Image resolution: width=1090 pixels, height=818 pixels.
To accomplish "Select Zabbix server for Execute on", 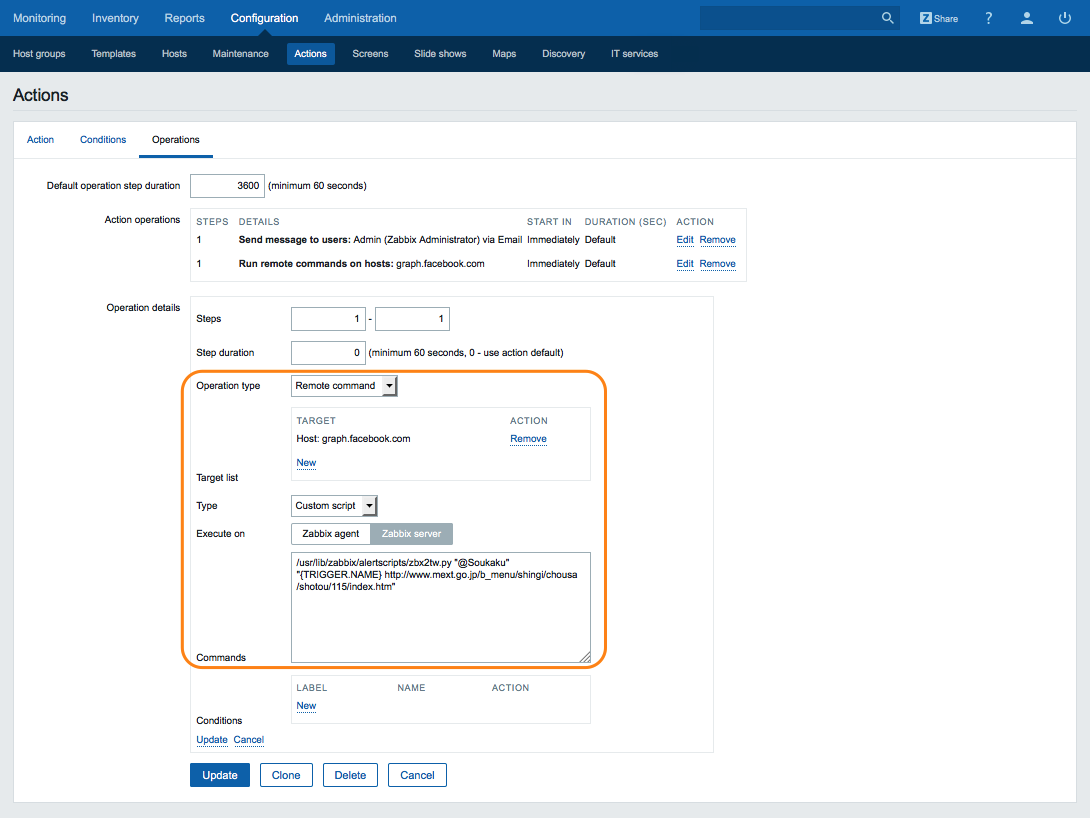I will (x=412, y=534).
